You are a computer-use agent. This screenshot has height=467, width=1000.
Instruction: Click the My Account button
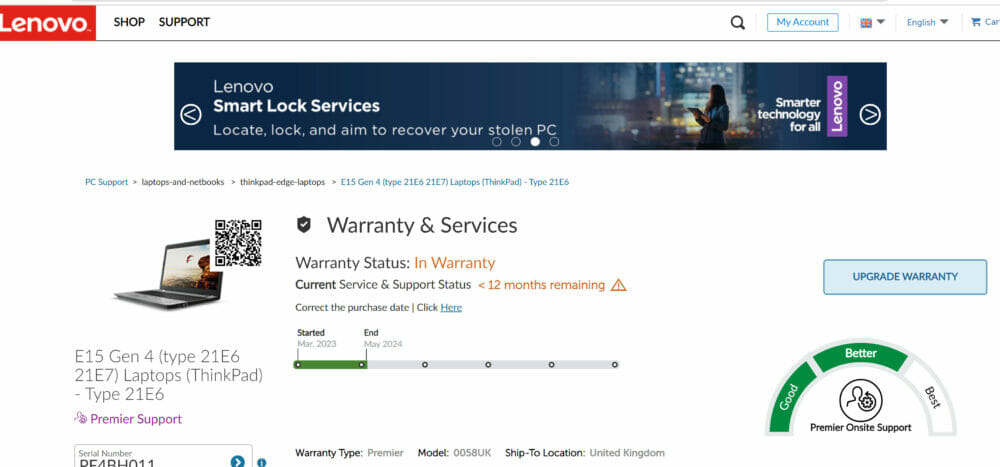click(x=802, y=22)
